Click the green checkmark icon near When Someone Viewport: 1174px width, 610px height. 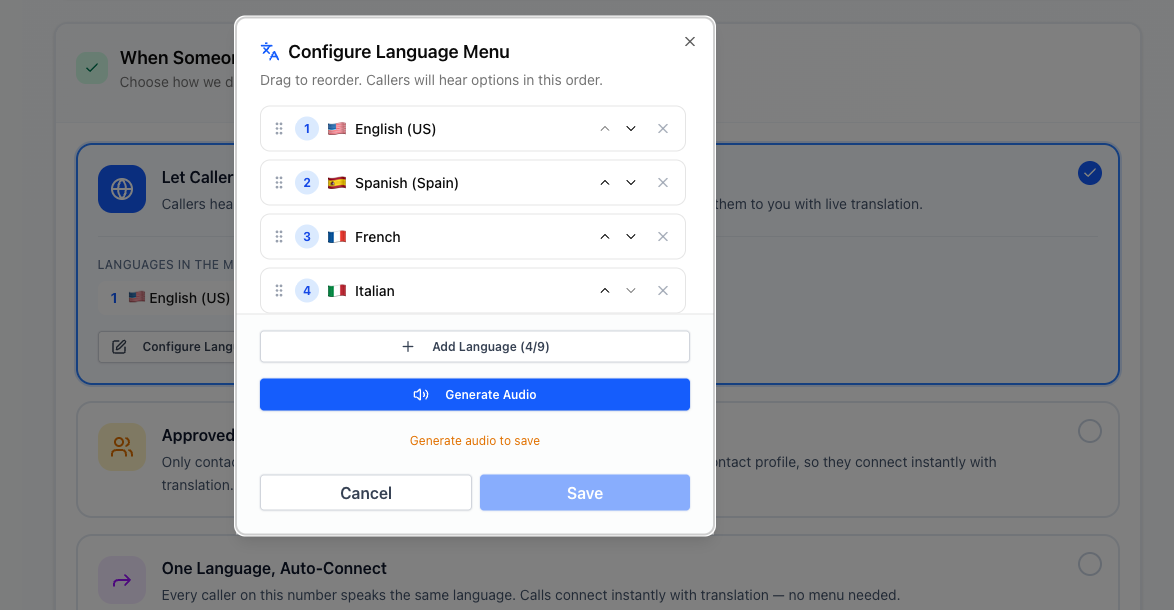point(91,67)
